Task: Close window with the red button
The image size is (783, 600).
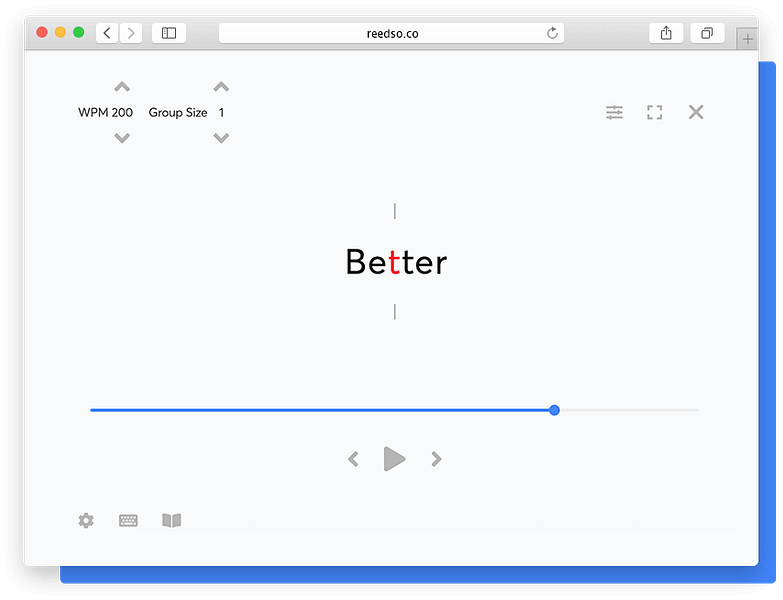Action: point(42,32)
